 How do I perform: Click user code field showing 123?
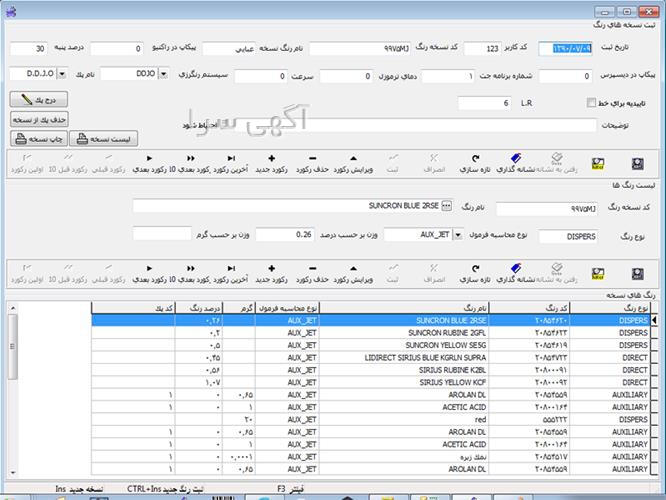(482, 48)
